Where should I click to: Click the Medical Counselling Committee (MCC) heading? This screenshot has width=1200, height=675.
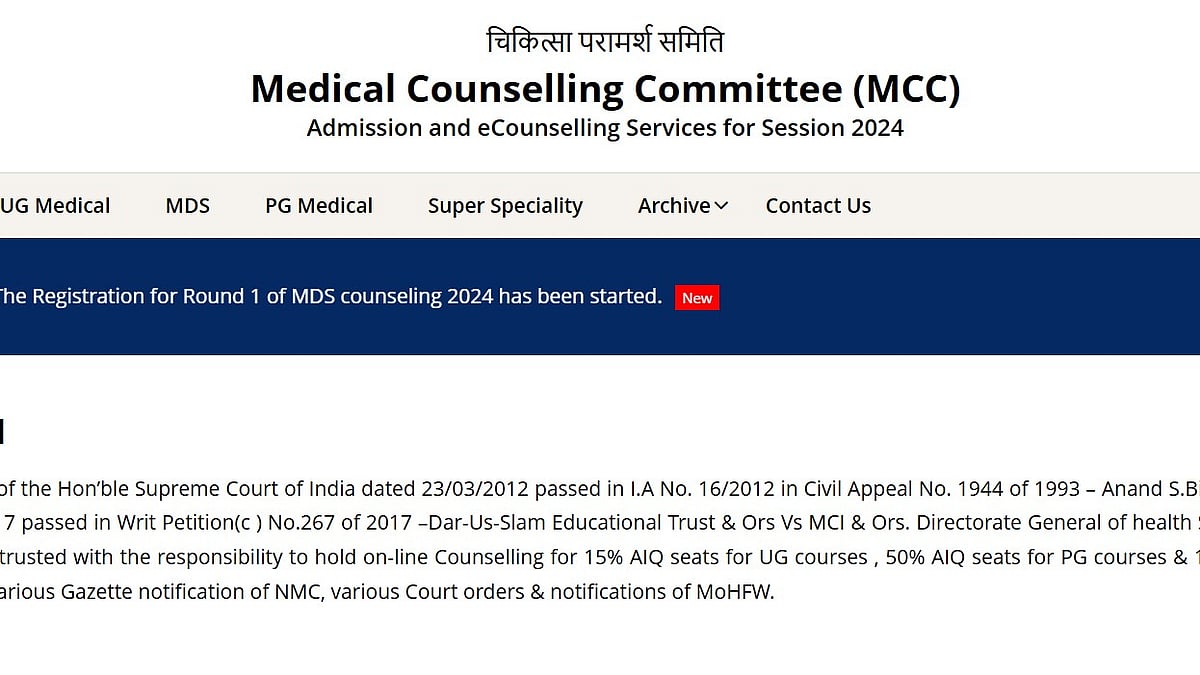tap(605, 89)
